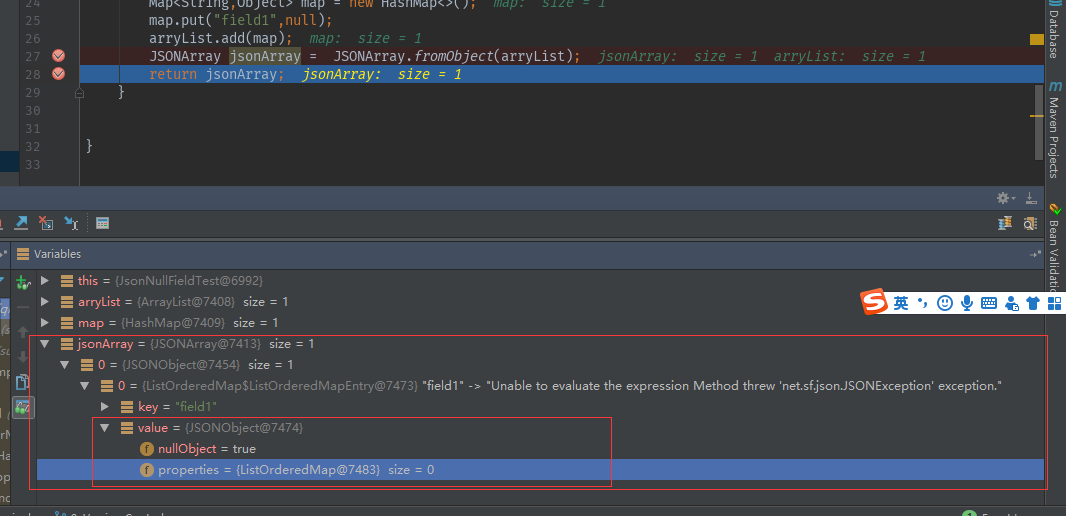Screen dimensions: 1066x516
Task: Click the New Watch plus icon
Action: tap(23, 281)
